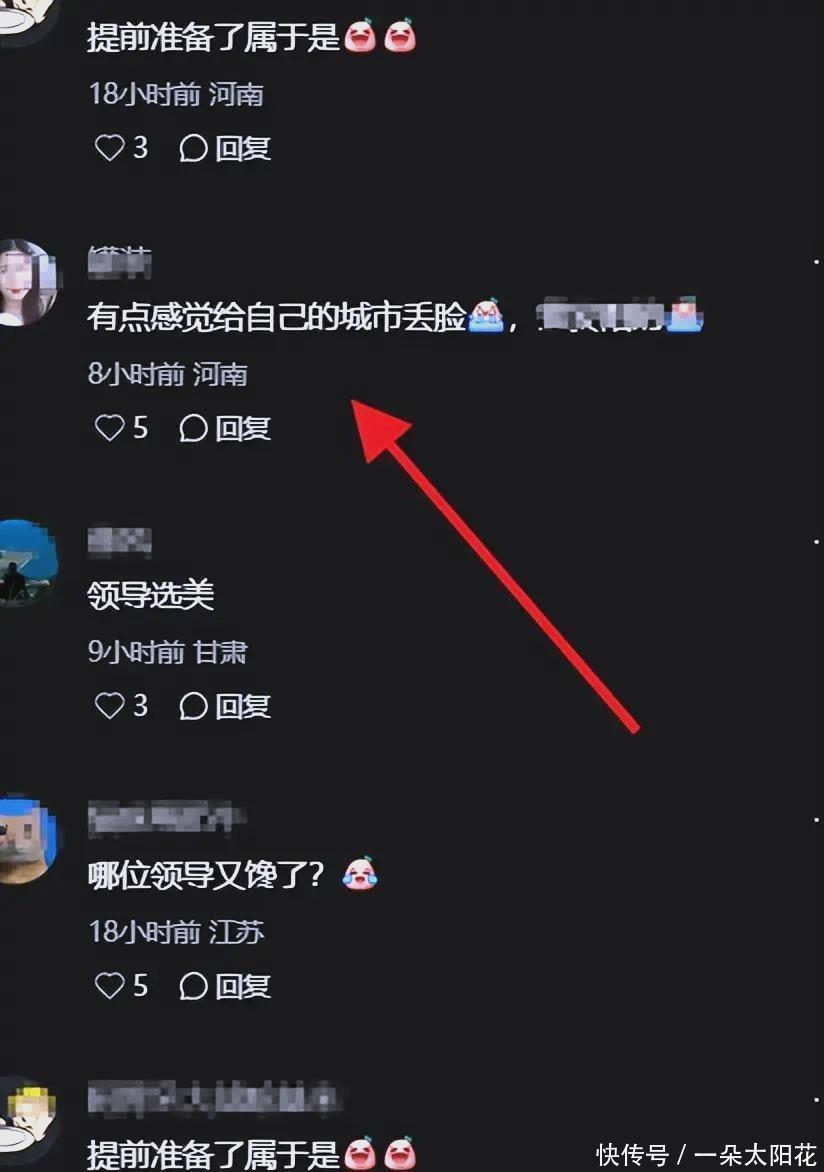Click reply bubble icon under first 河南 comment
Viewport: 824px width, 1172px height.
tap(193, 148)
